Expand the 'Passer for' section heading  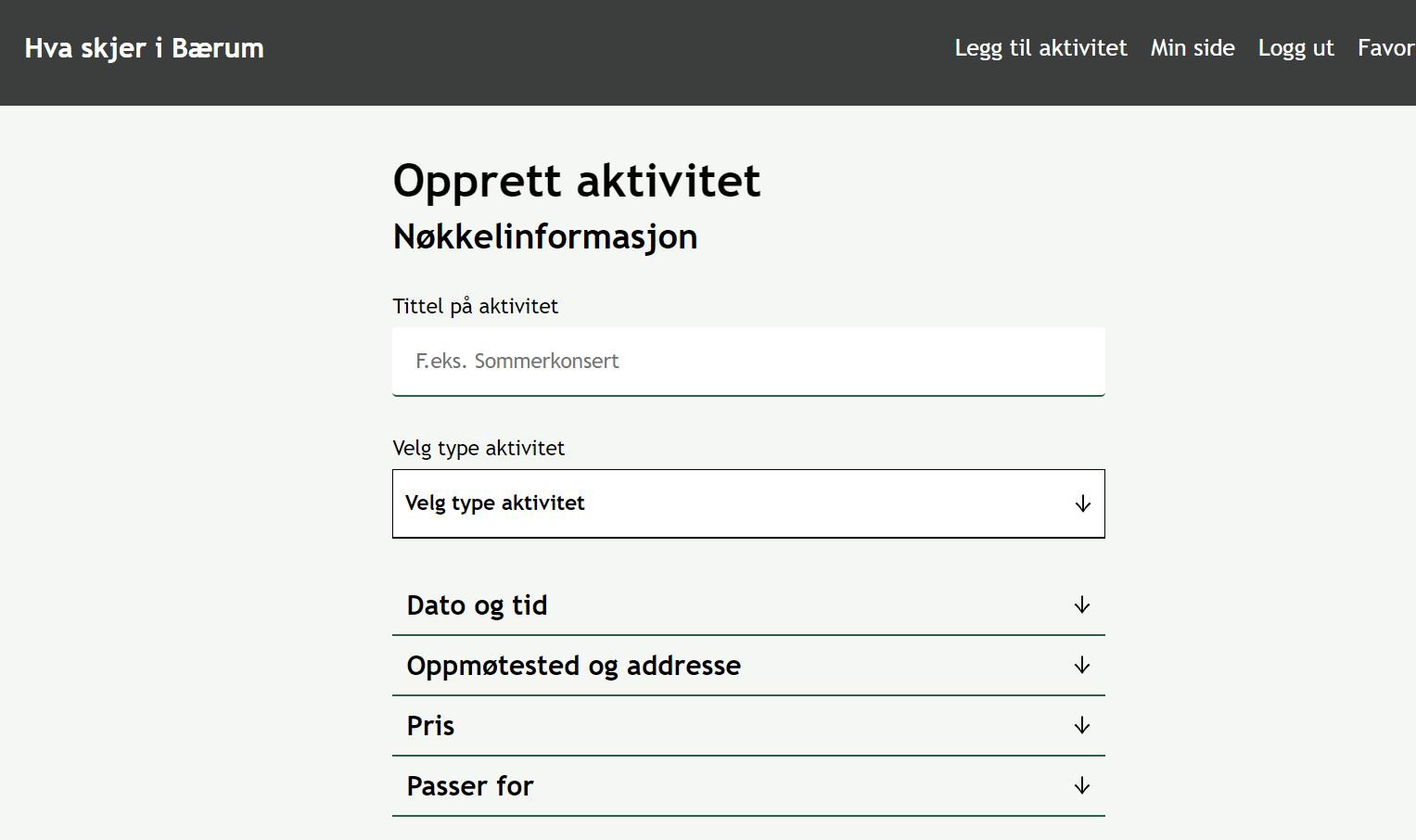[x=469, y=786]
